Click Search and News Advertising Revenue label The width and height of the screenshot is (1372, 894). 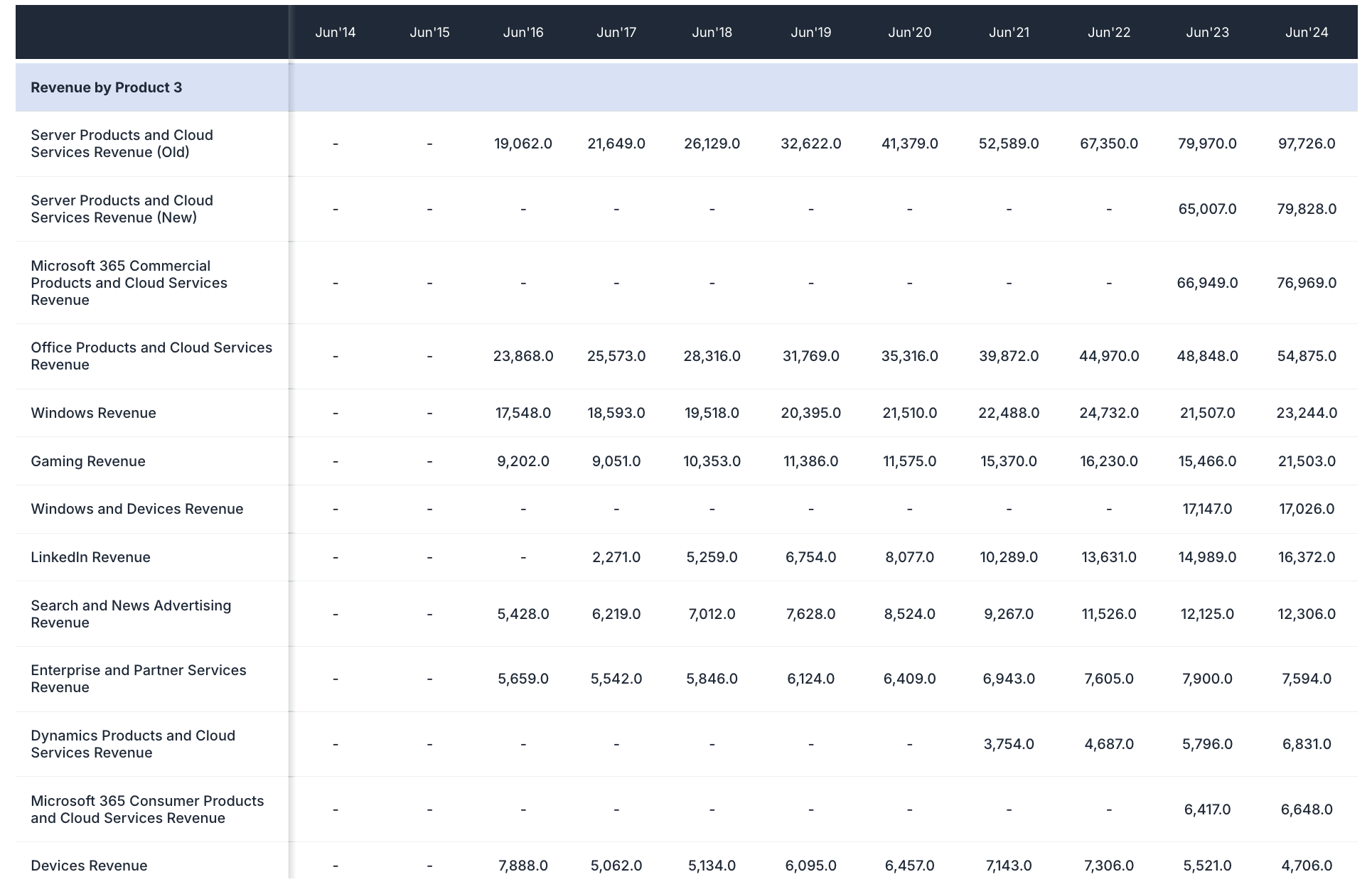pyautogui.click(x=131, y=614)
